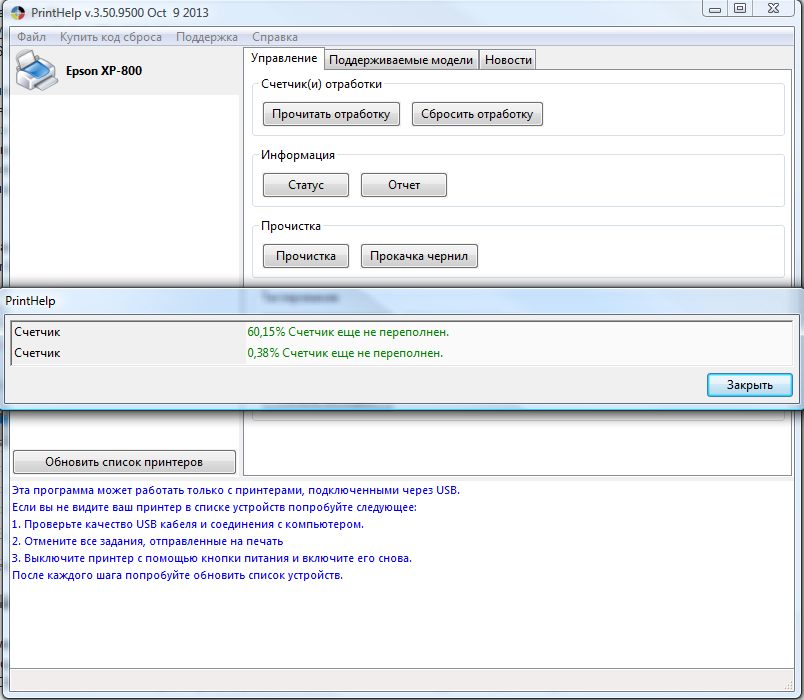Screen dimensions: 804x700
Task: Click the resize grip in status bar
Action: pyautogui.click(x=789, y=686)
